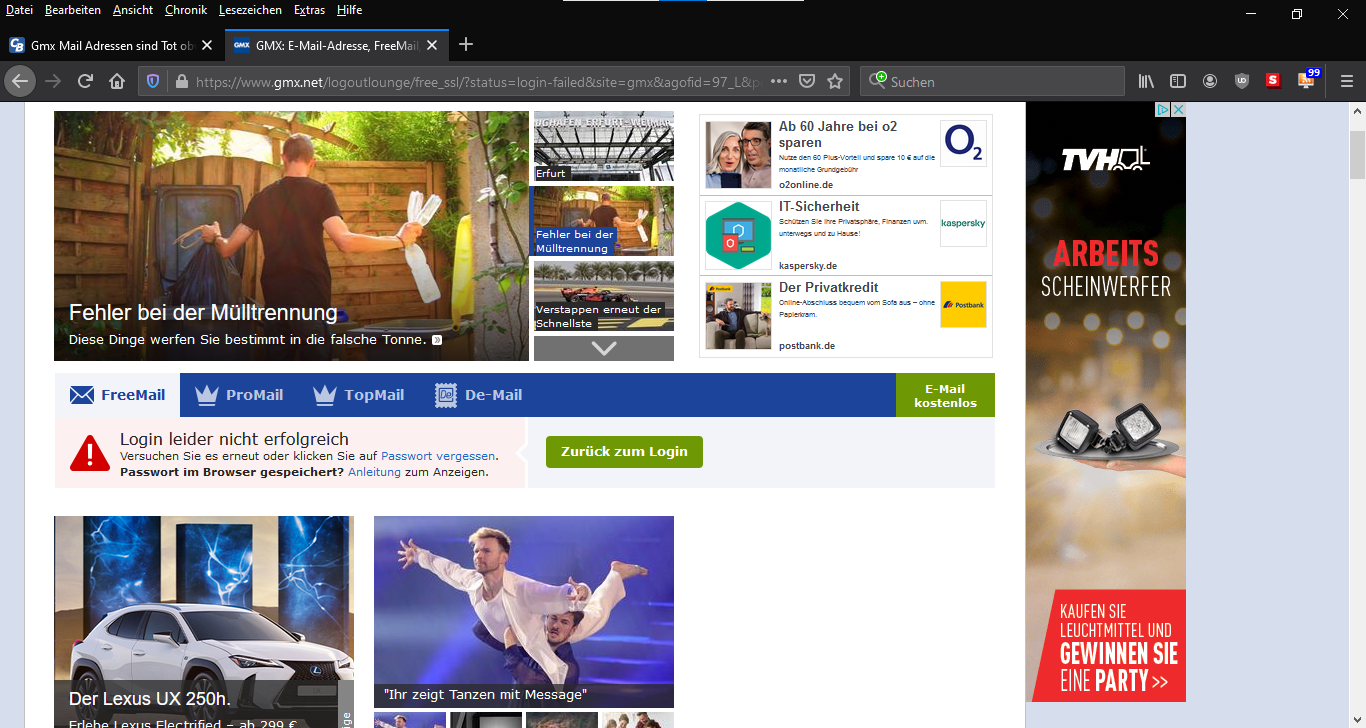Open uBlock Origin extension
Image resolution: width=1366 pixels, height=728 pixels.
click(x=1242, y=81)
